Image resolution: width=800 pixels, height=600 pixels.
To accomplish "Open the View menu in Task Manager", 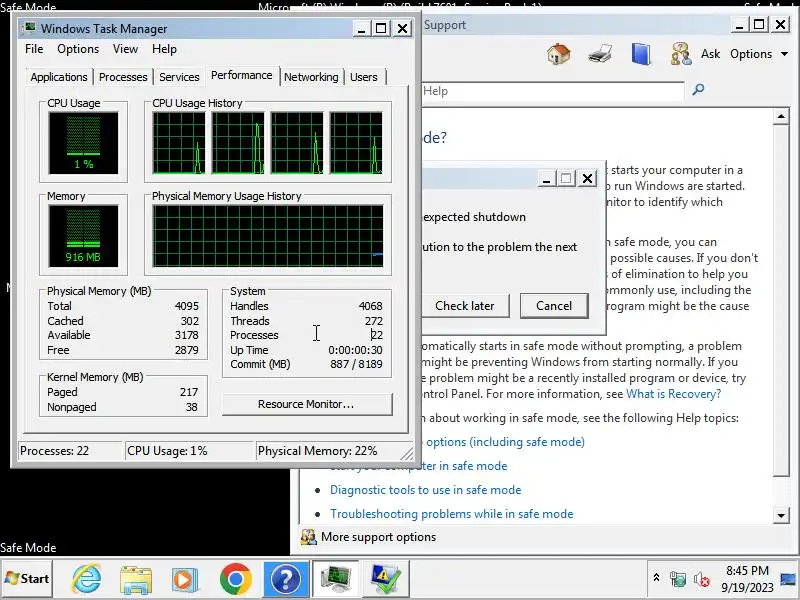I will (125, 49).
